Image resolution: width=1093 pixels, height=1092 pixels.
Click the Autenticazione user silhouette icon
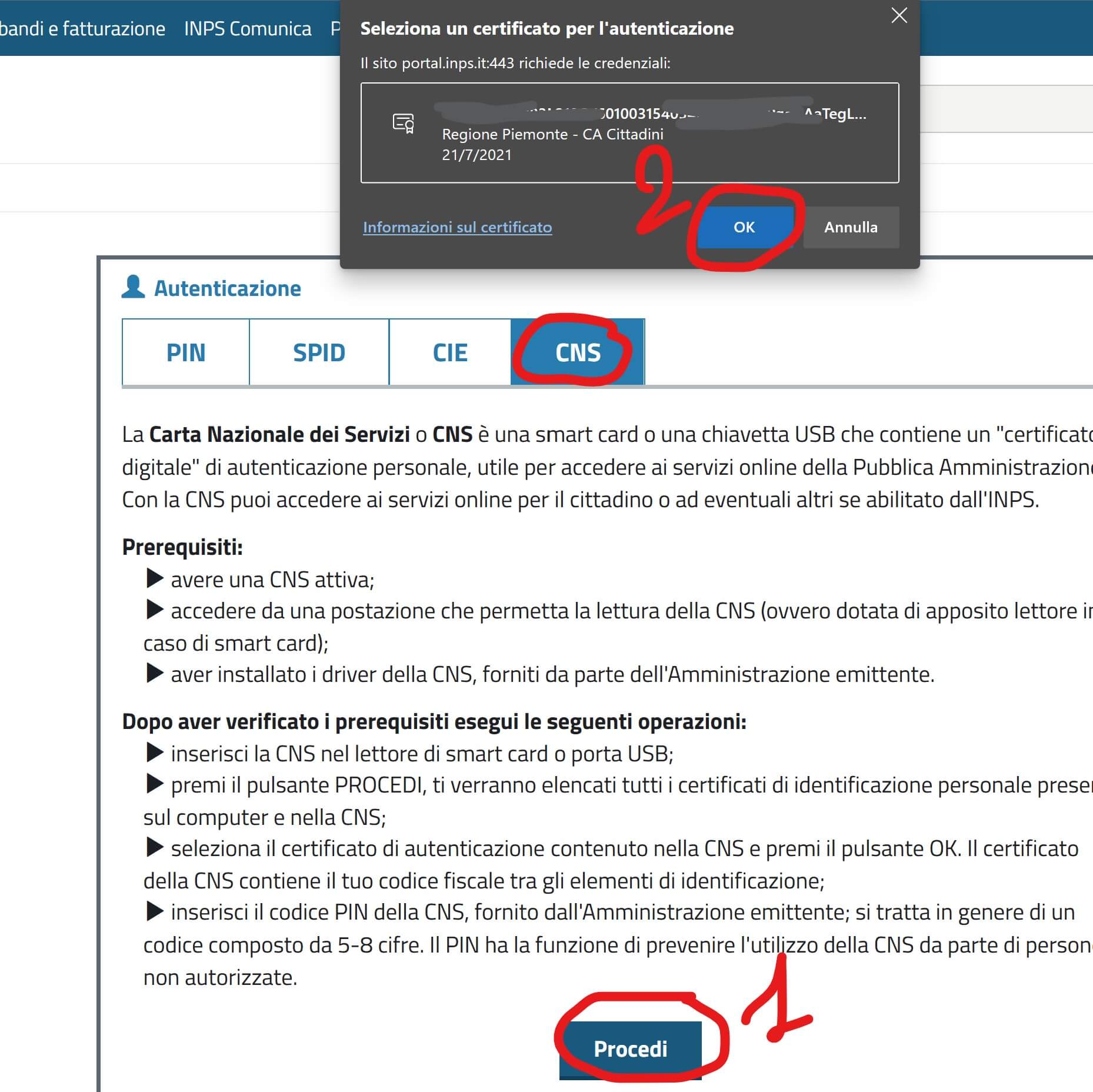click(133, 287)
